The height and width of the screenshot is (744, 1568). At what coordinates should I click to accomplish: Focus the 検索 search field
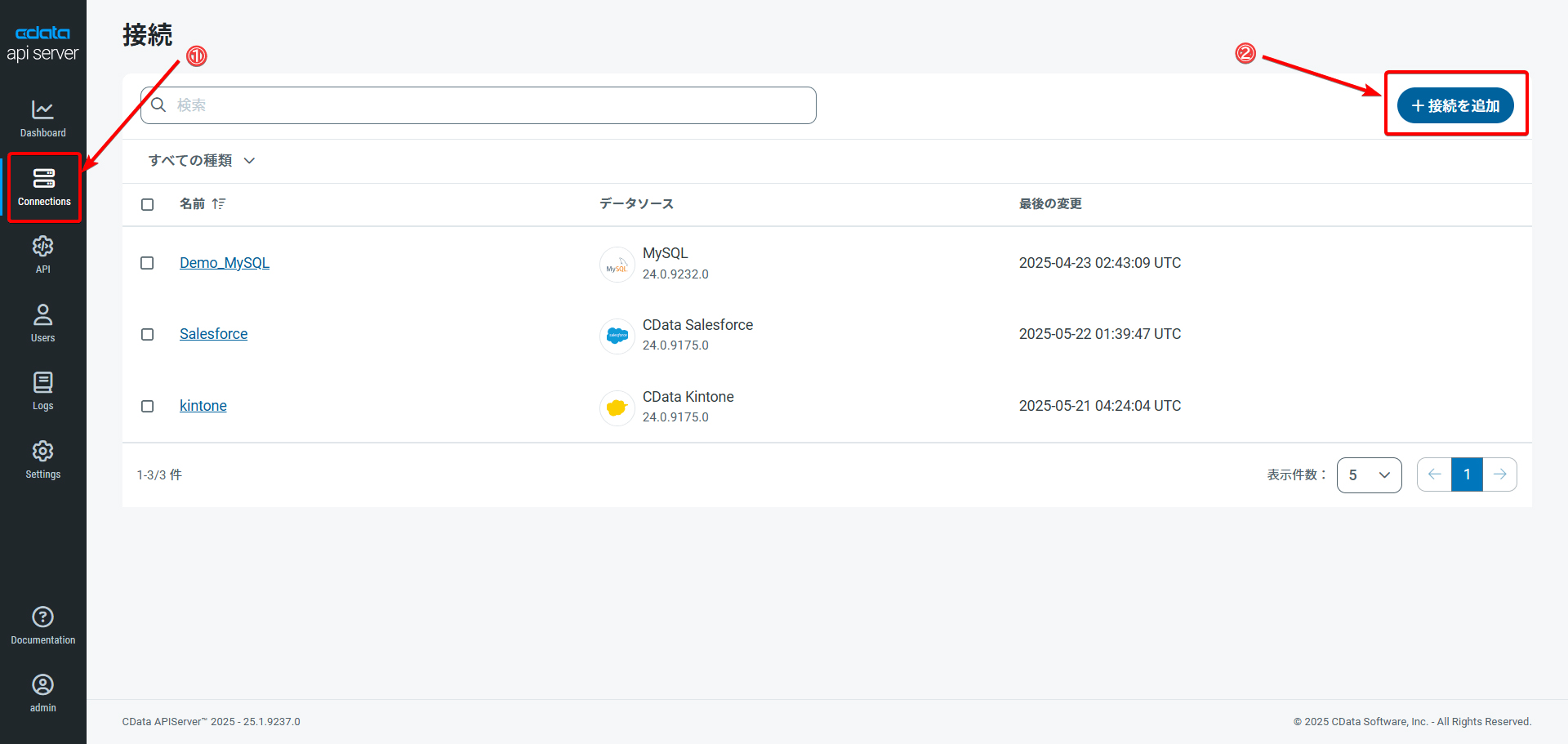click(x=479, y=105)
